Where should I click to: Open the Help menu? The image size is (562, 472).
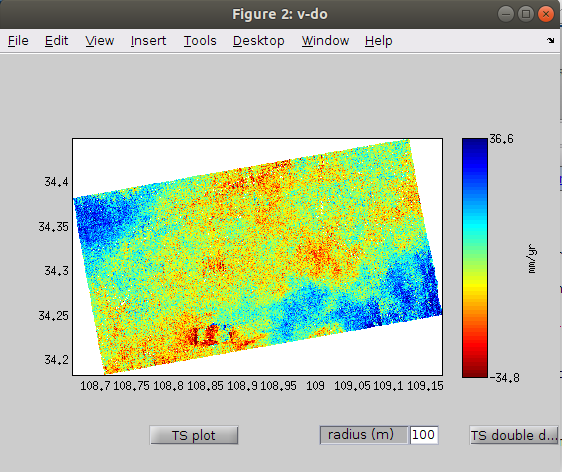coord(378,41)
